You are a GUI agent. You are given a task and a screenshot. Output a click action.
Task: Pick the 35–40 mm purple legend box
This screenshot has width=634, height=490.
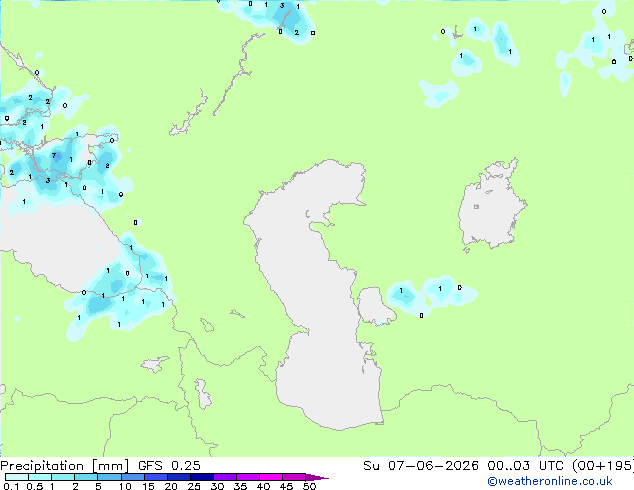pos(248,477)
